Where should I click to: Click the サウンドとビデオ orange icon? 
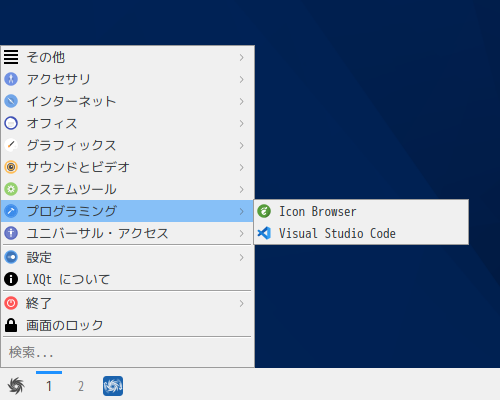click(x=11, y=167)
